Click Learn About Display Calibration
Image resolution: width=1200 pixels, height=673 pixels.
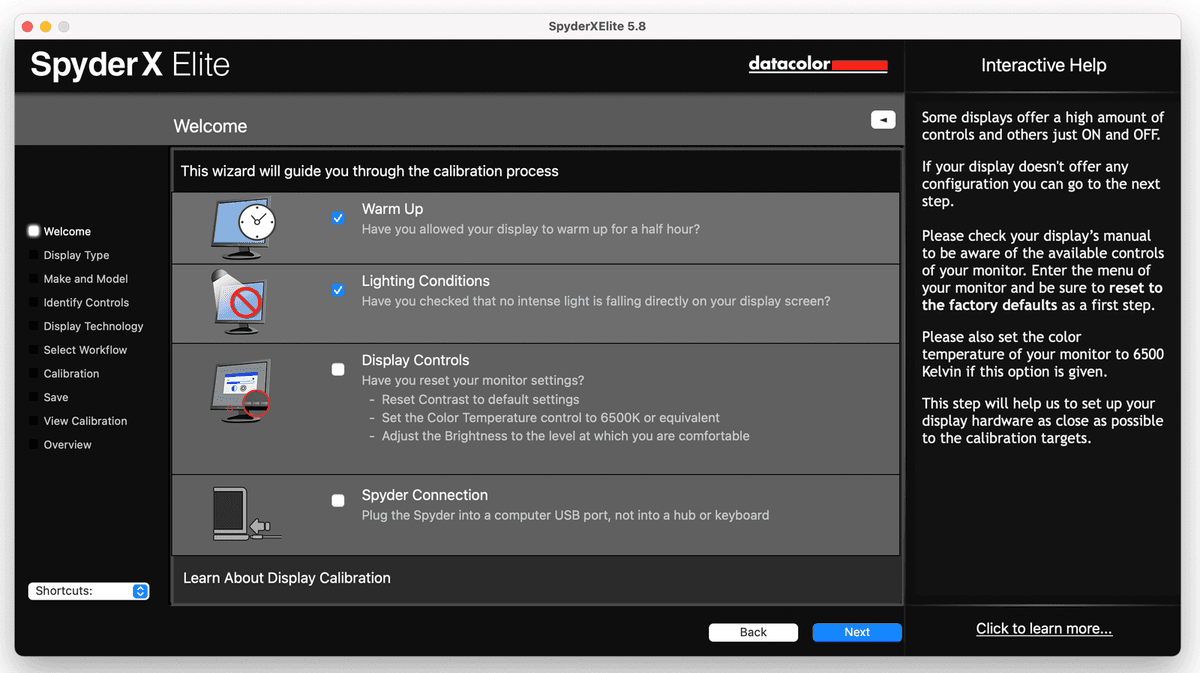[287, 578]
